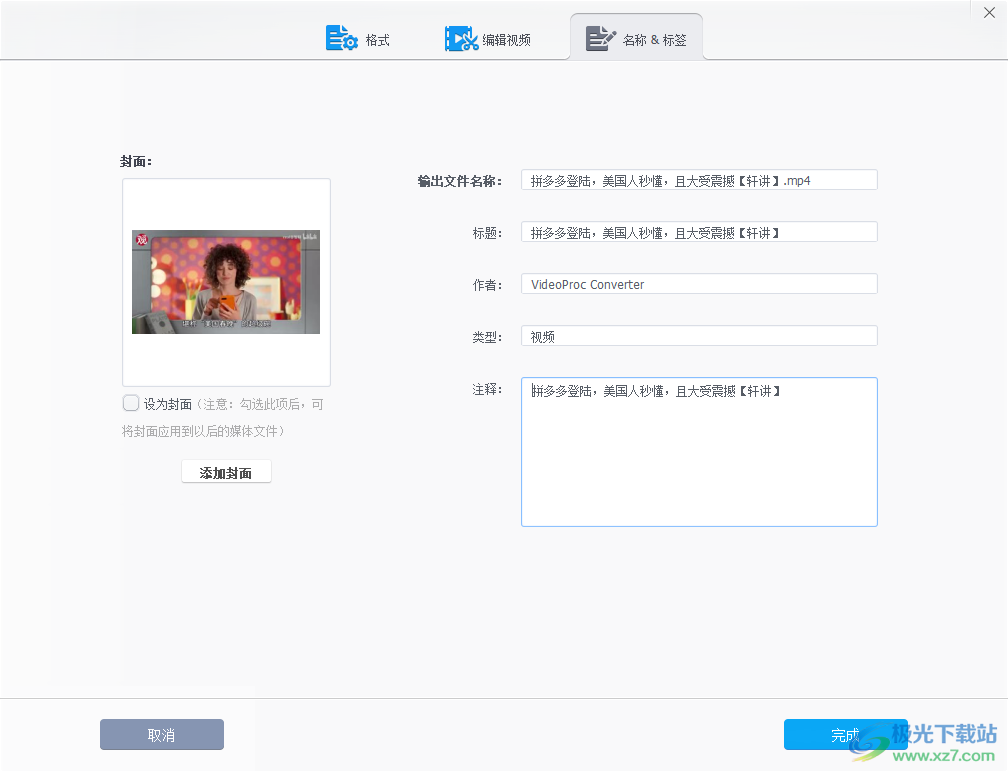Click the 添加封面 button
Viewport: 1008px width, 772px height.
225,471
